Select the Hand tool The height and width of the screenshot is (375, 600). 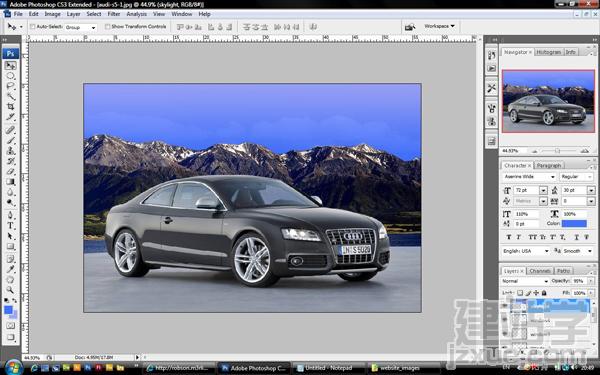[10, 279]
